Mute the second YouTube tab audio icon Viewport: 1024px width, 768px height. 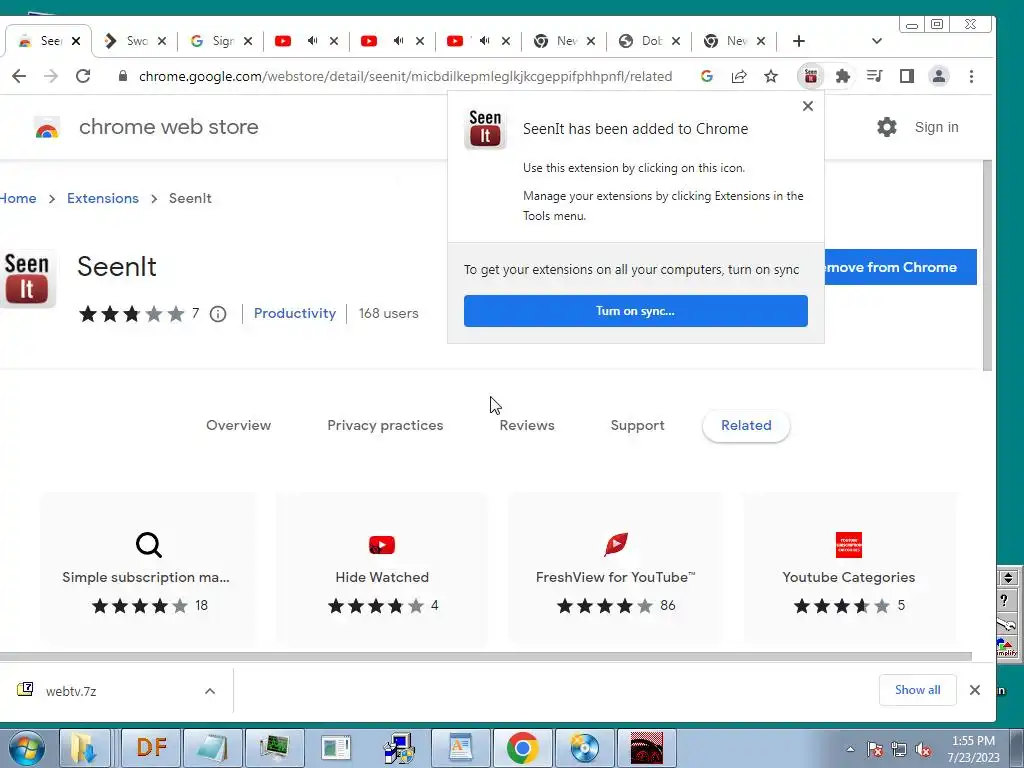[398, 40]
